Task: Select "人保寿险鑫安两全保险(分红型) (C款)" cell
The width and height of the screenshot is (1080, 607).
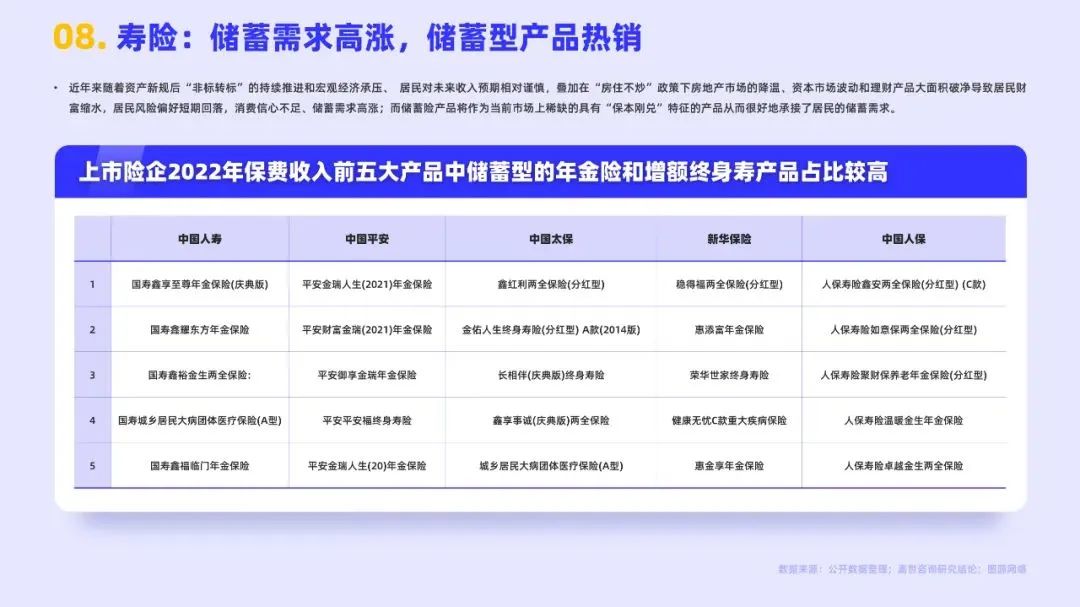Action: point(904,284)
